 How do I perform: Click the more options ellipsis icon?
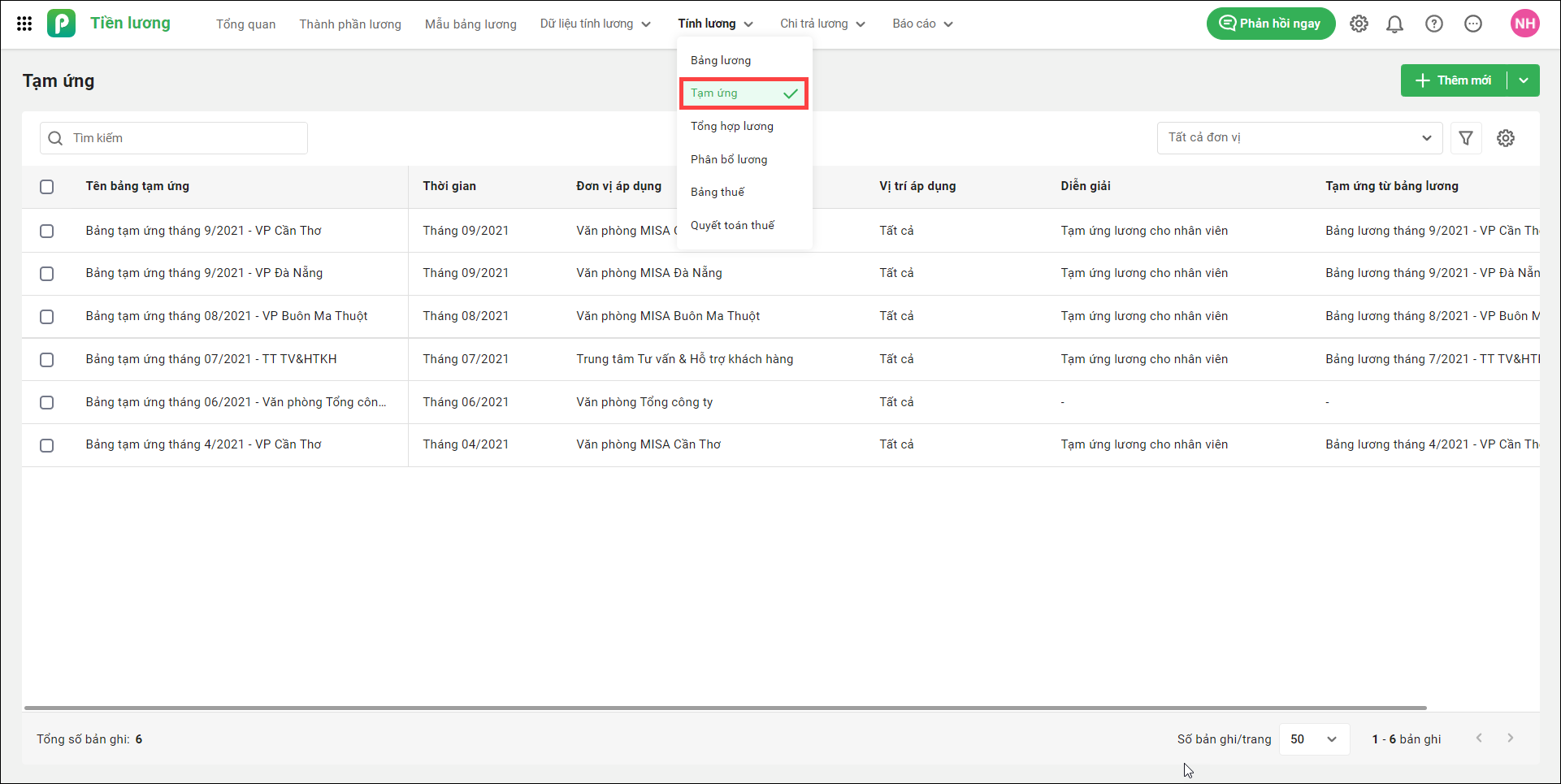coord(1473,24)
